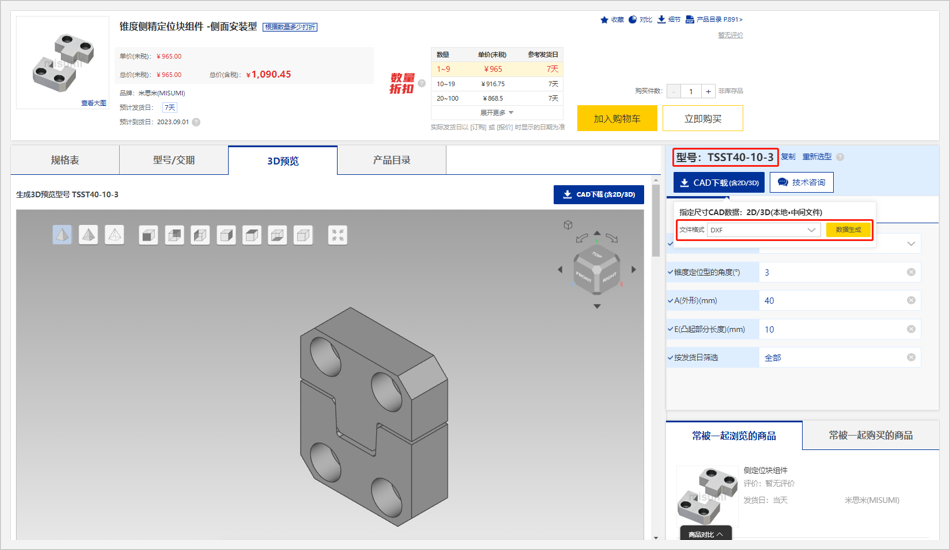Expand the dropdown chevron behind the CAD popup

click(x=911, y=243)
